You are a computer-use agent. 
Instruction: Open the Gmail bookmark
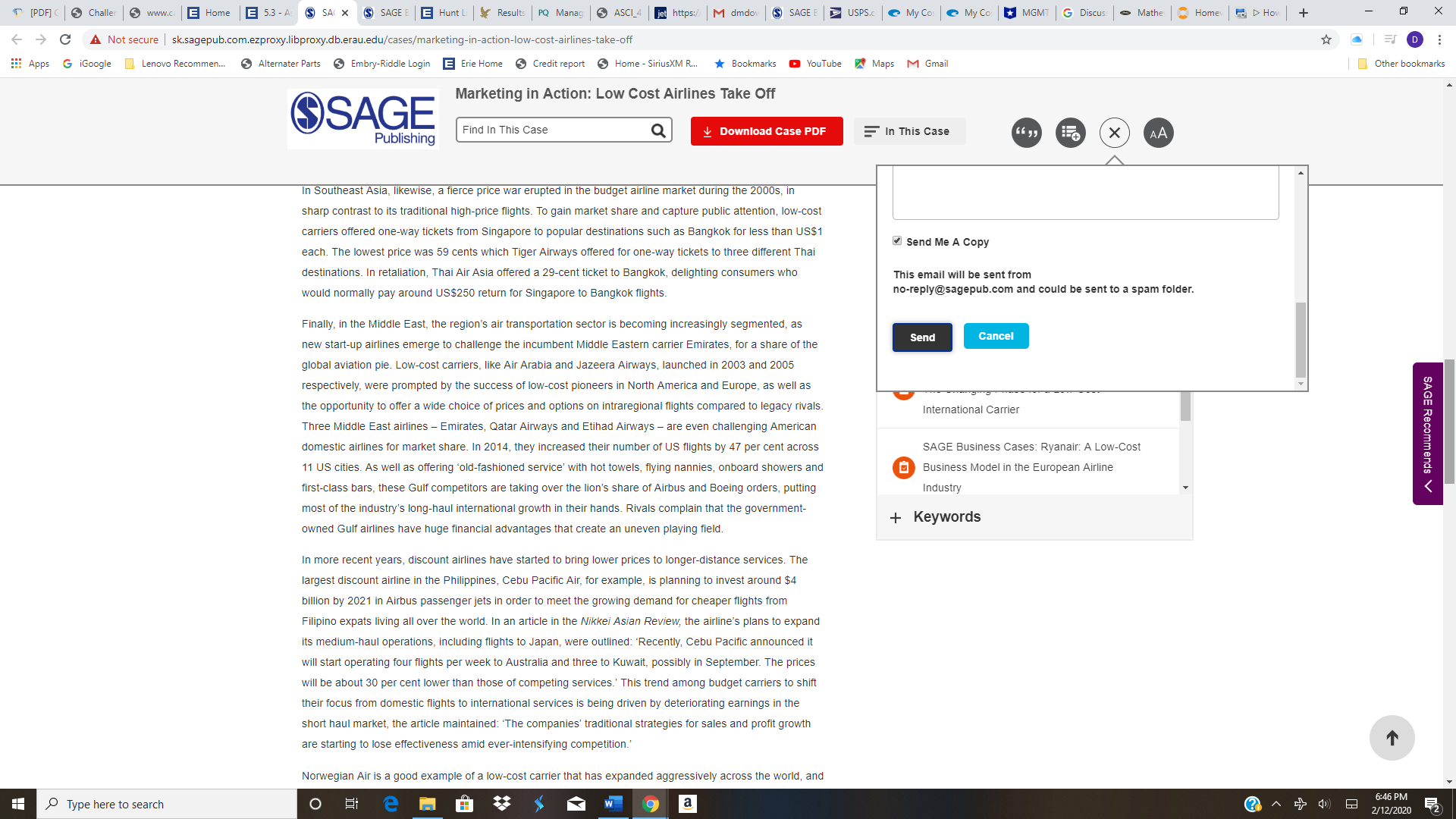pos(928,64)
